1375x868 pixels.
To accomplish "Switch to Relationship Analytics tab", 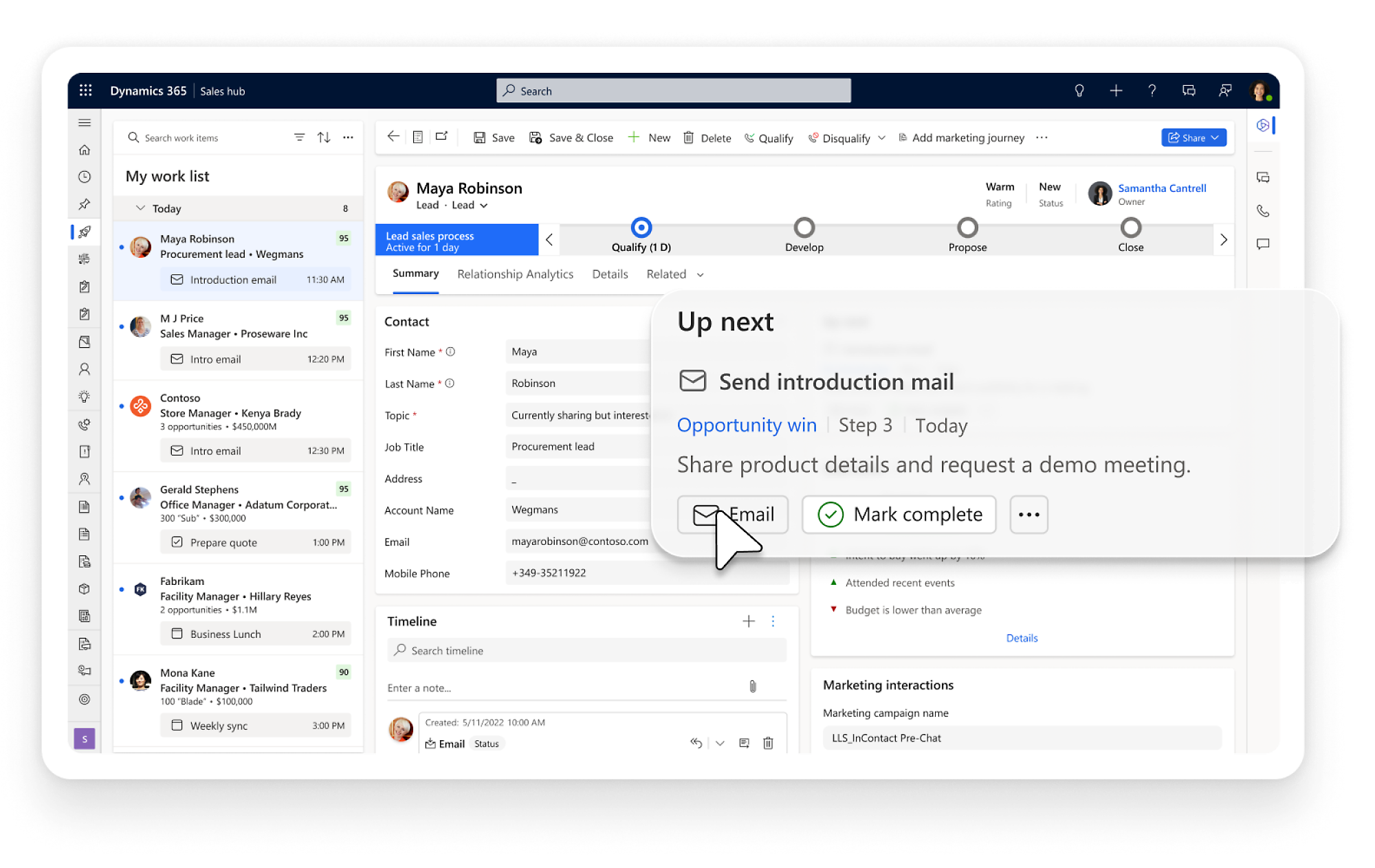I will [515, 274].
